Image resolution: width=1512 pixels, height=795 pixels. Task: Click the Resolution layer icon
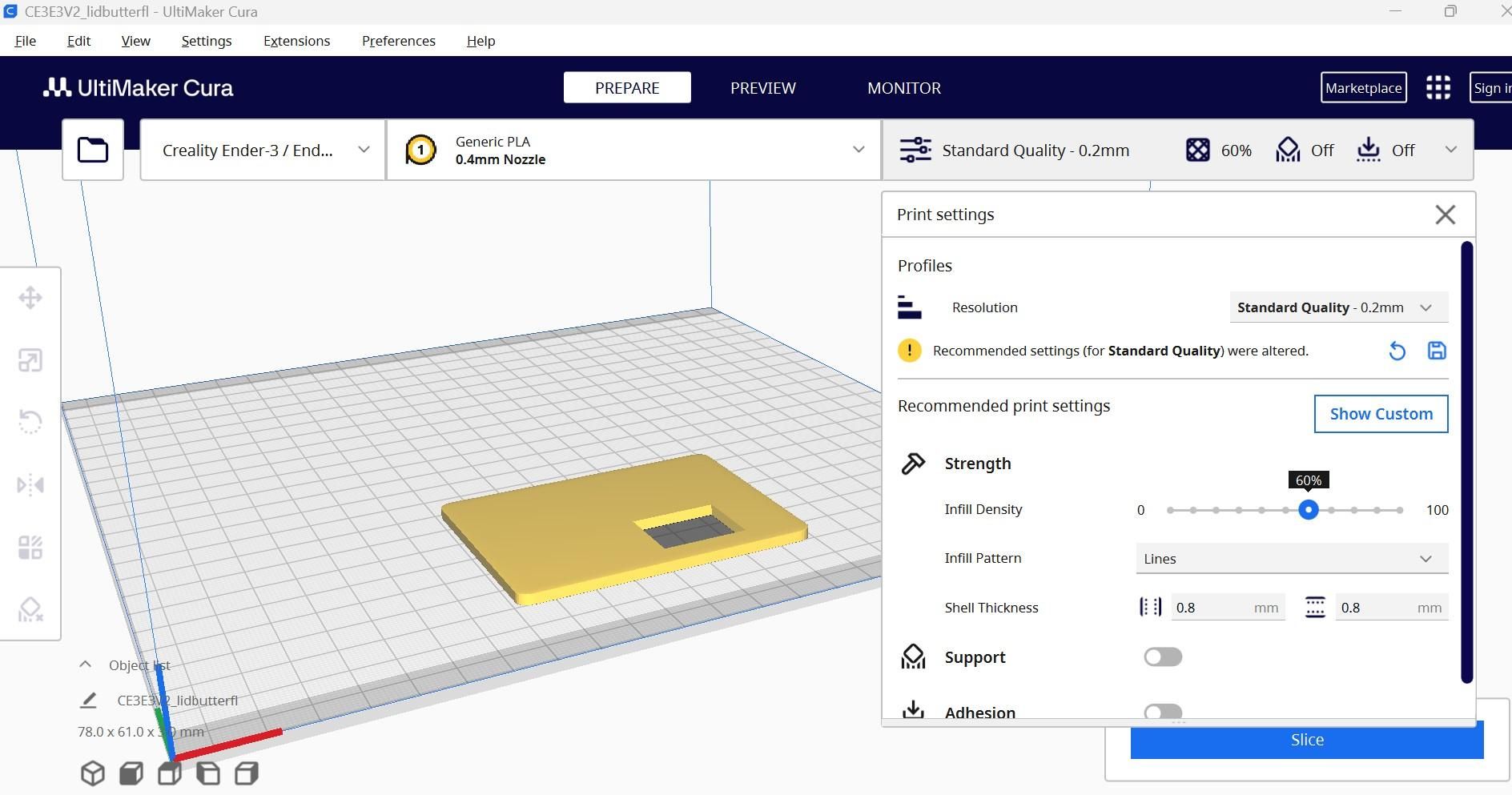(x=909, y=307)
